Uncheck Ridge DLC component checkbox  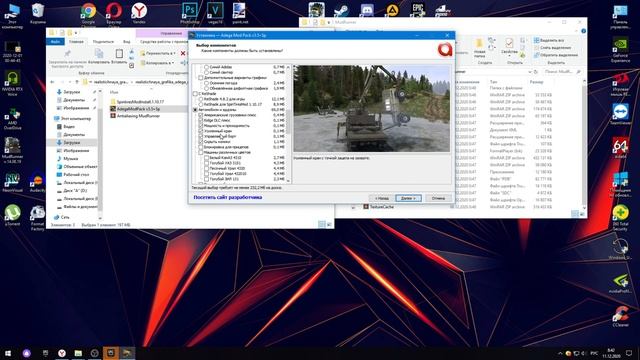pos(201,120)
